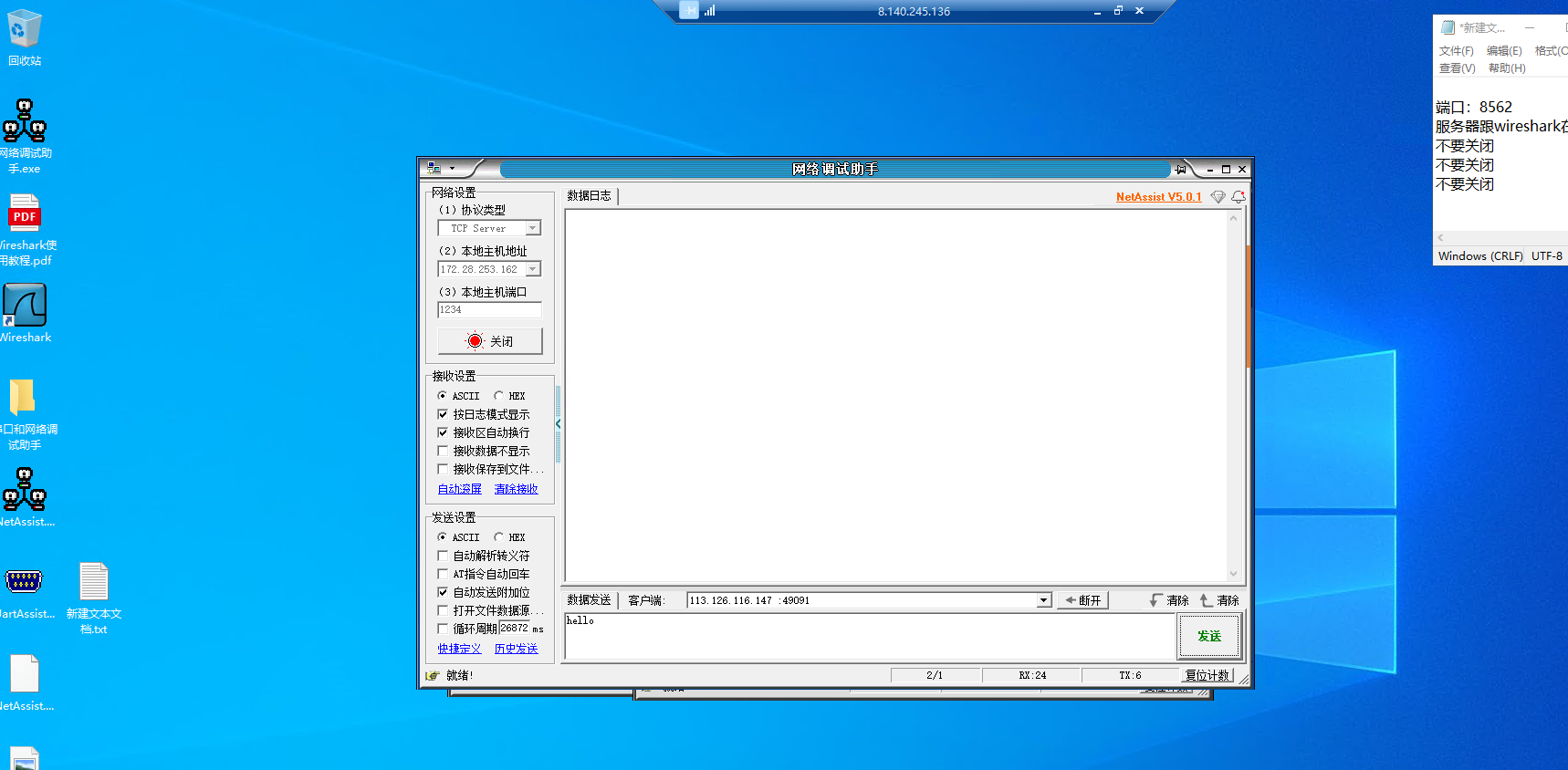Select HEX in receive settings
Screen dimensions: 1568x770
pos(499,396)
